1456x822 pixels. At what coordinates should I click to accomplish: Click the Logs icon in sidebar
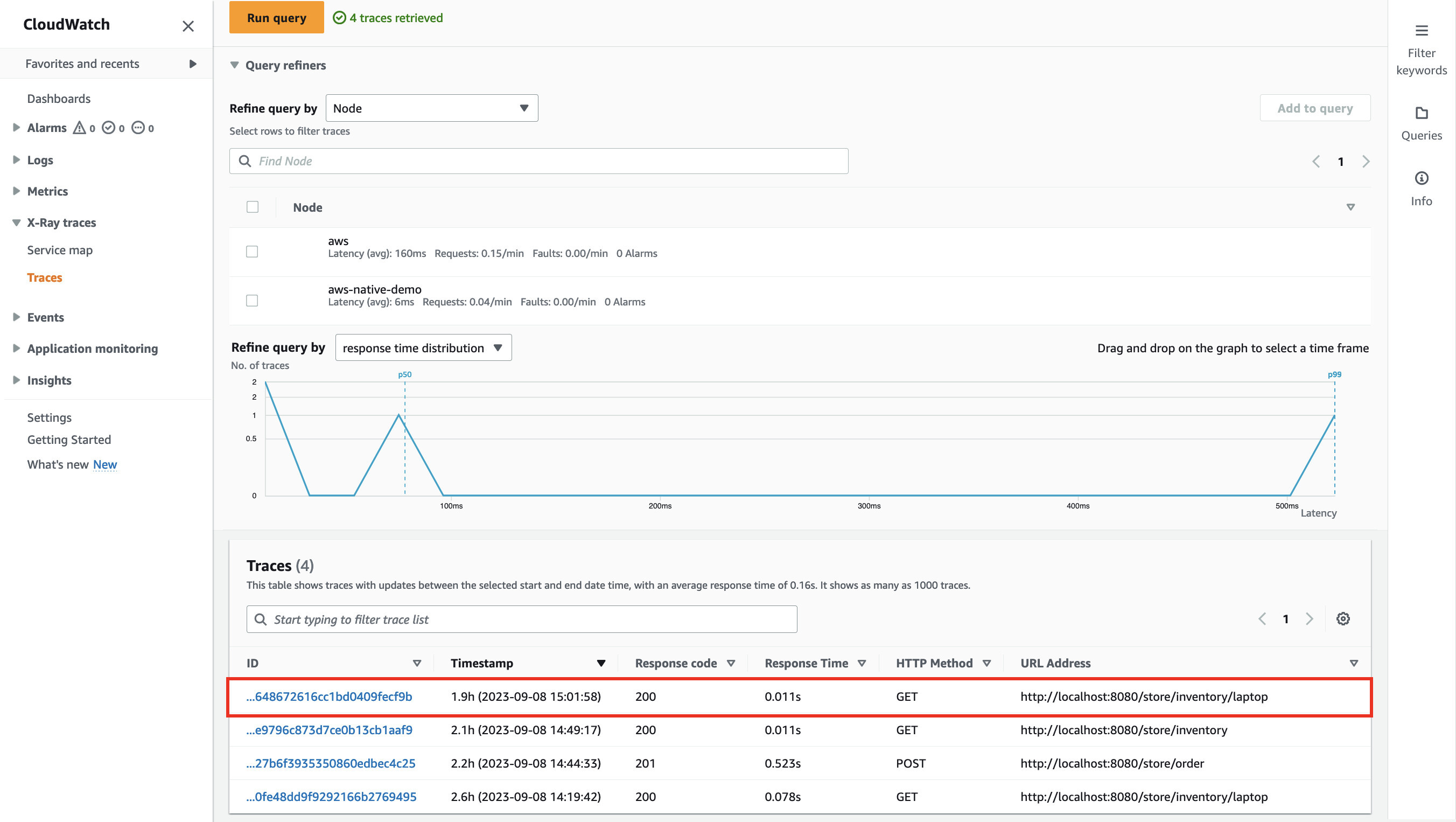40,159
